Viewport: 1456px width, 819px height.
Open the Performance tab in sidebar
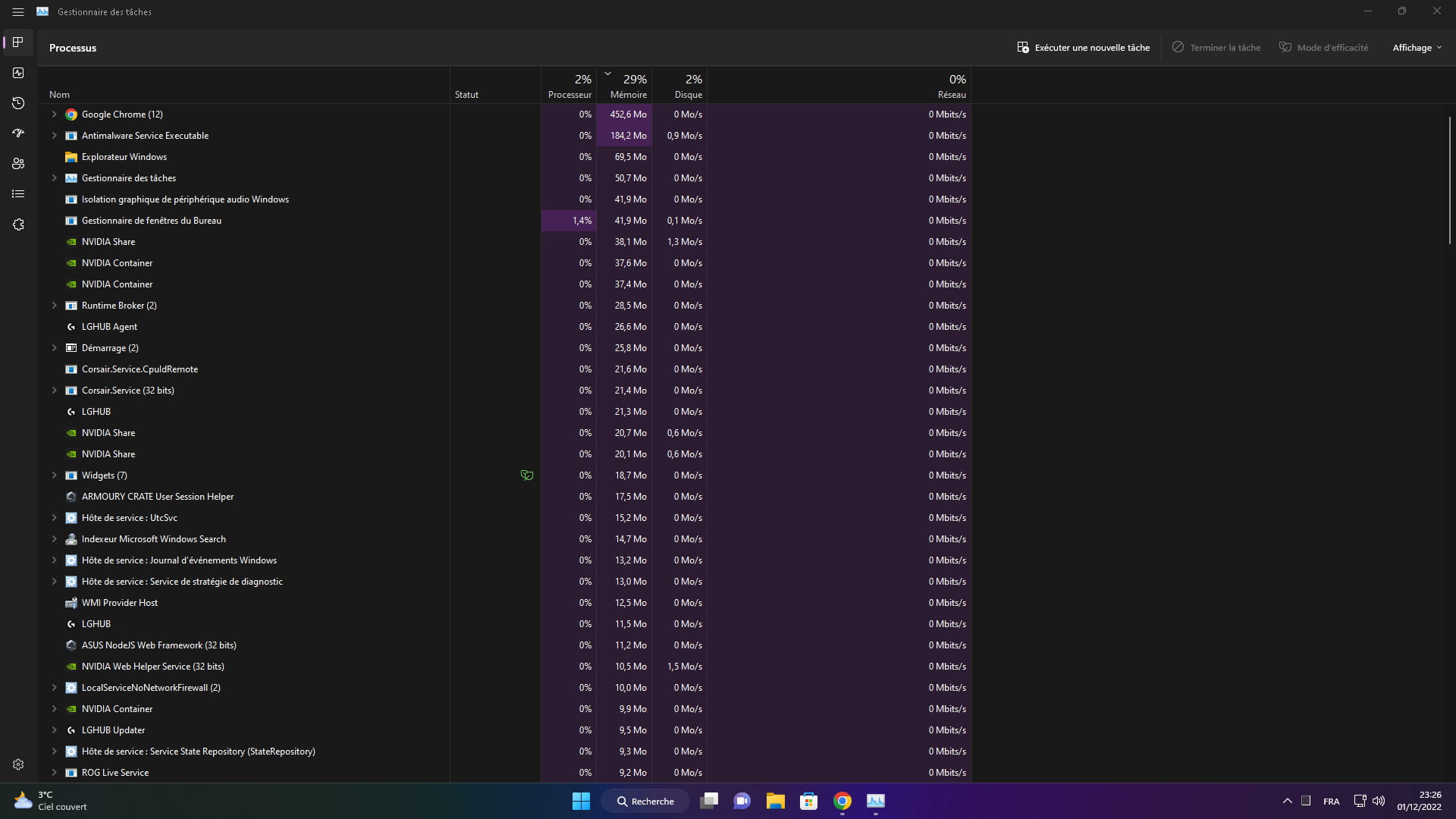click(18, 73)
